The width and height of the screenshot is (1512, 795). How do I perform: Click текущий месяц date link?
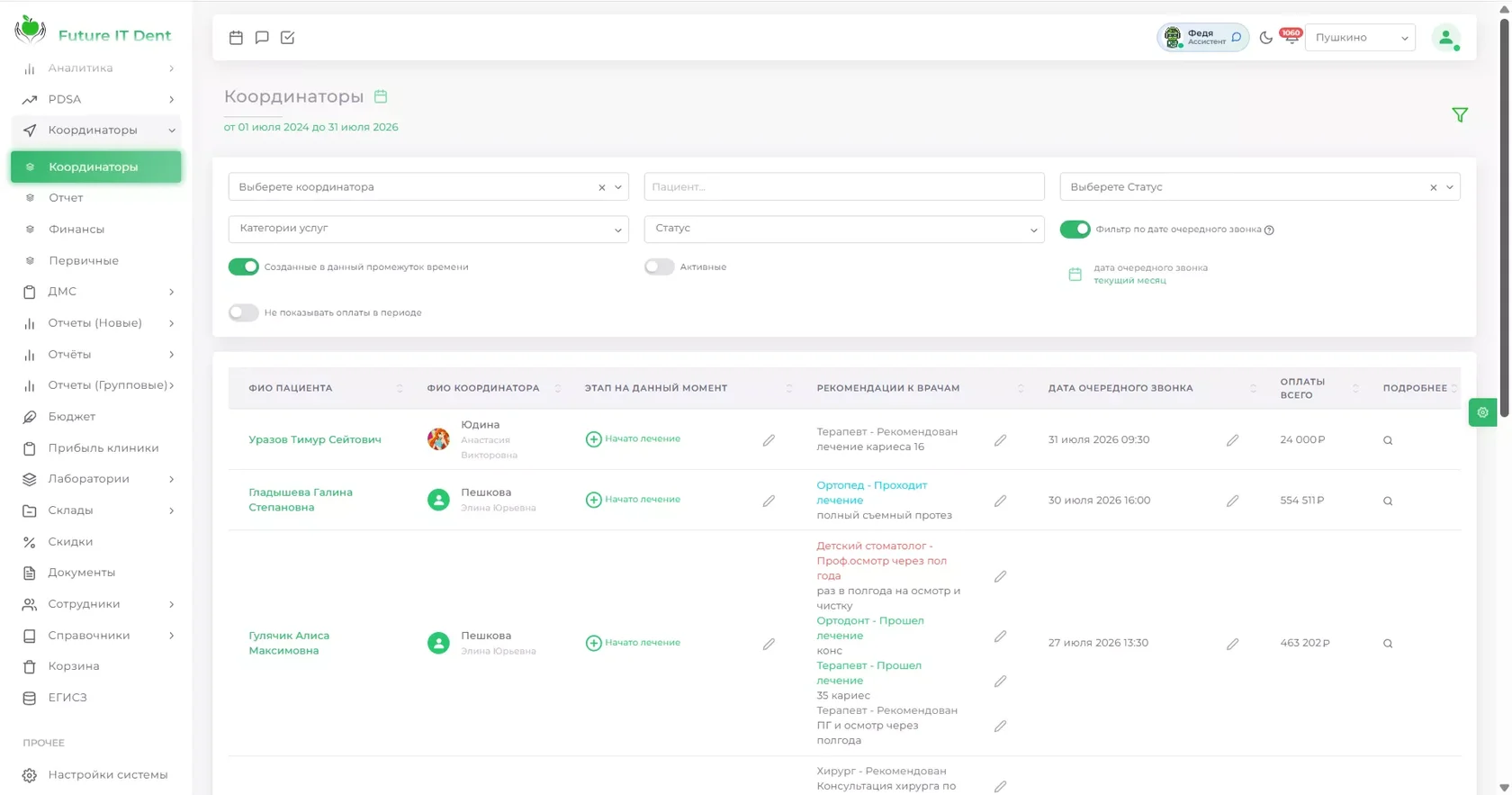pyautogui.click(x=1129, y=281)
